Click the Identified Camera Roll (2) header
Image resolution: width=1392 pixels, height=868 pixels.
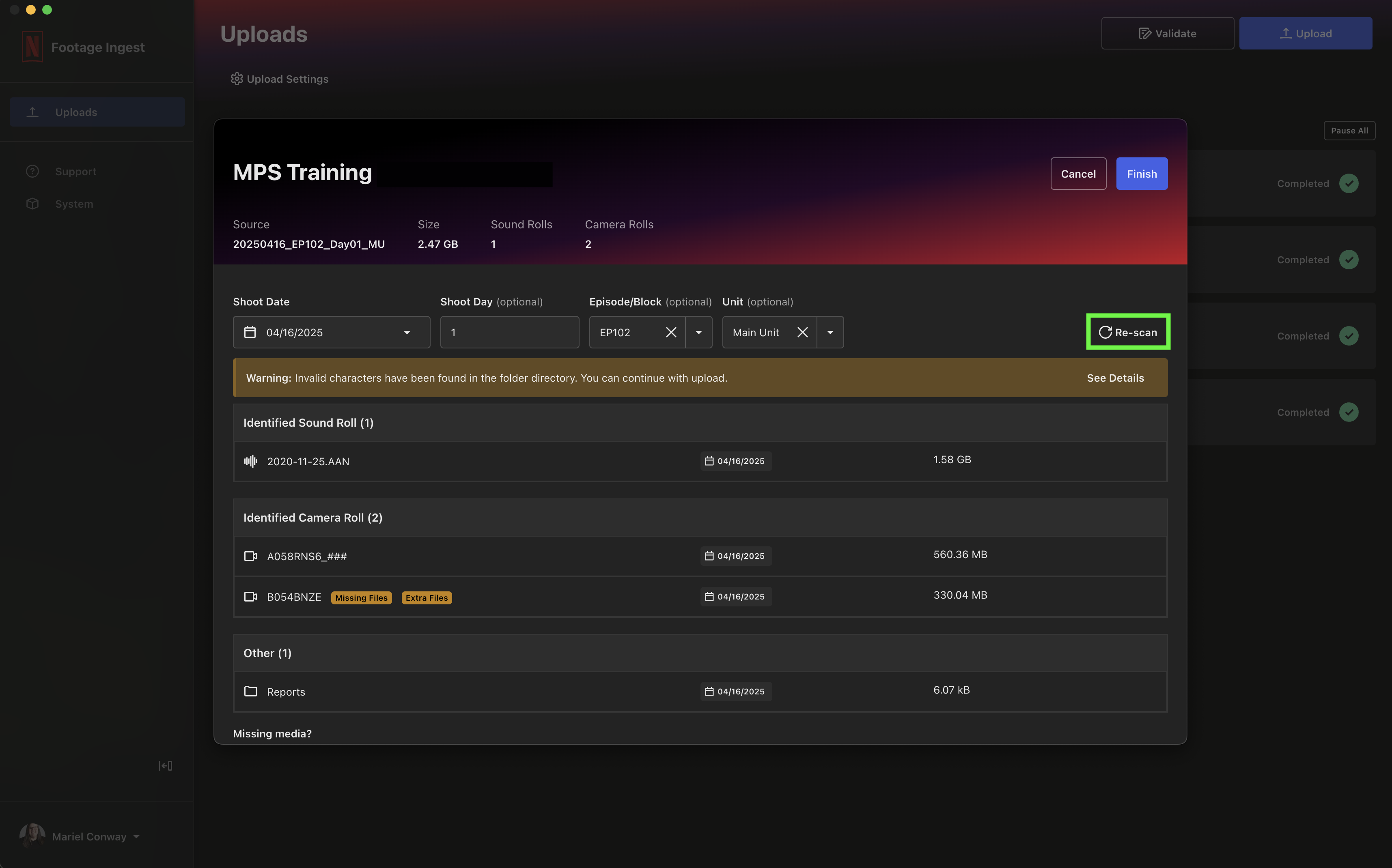(700, 517)
